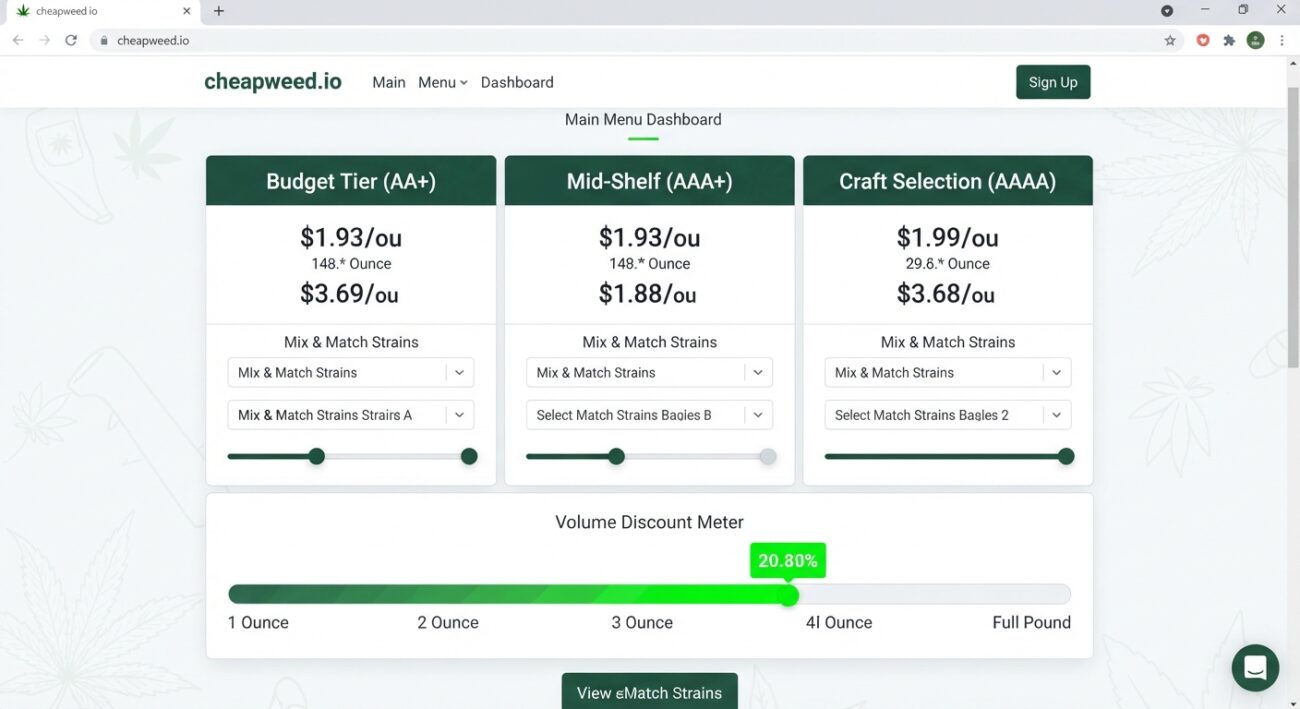Click Craft Selection slider handle

coord(1066,457)
